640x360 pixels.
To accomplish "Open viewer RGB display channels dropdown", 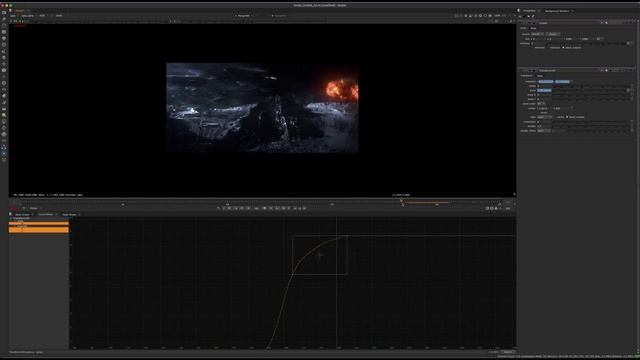I will (x=42, y=16).
